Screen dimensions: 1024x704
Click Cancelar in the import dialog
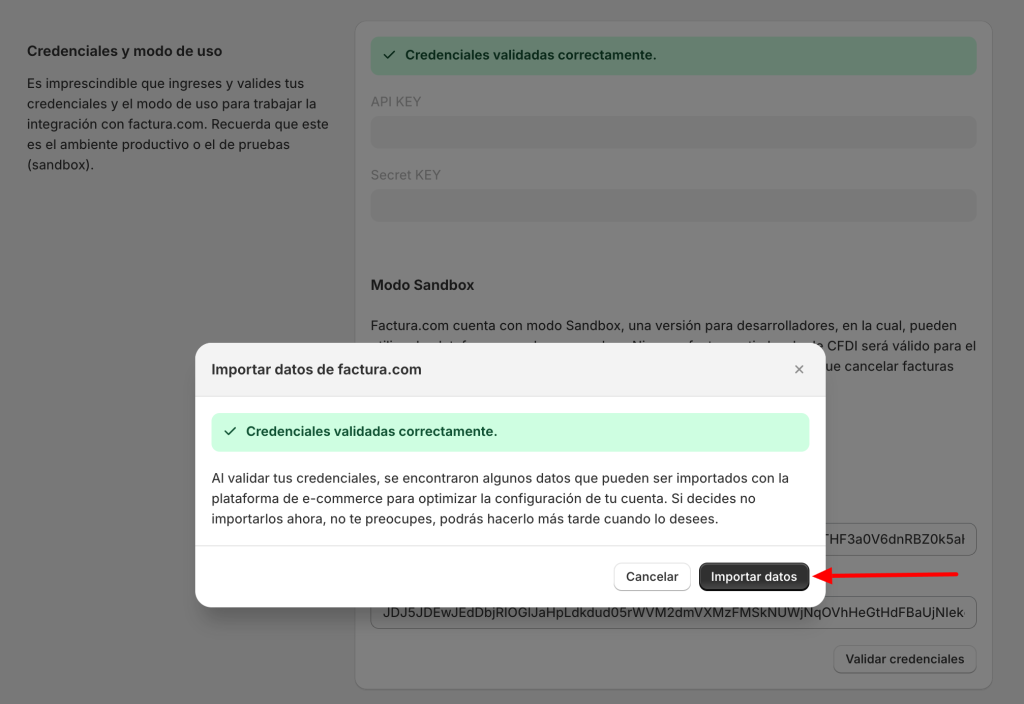click(652, 577)
